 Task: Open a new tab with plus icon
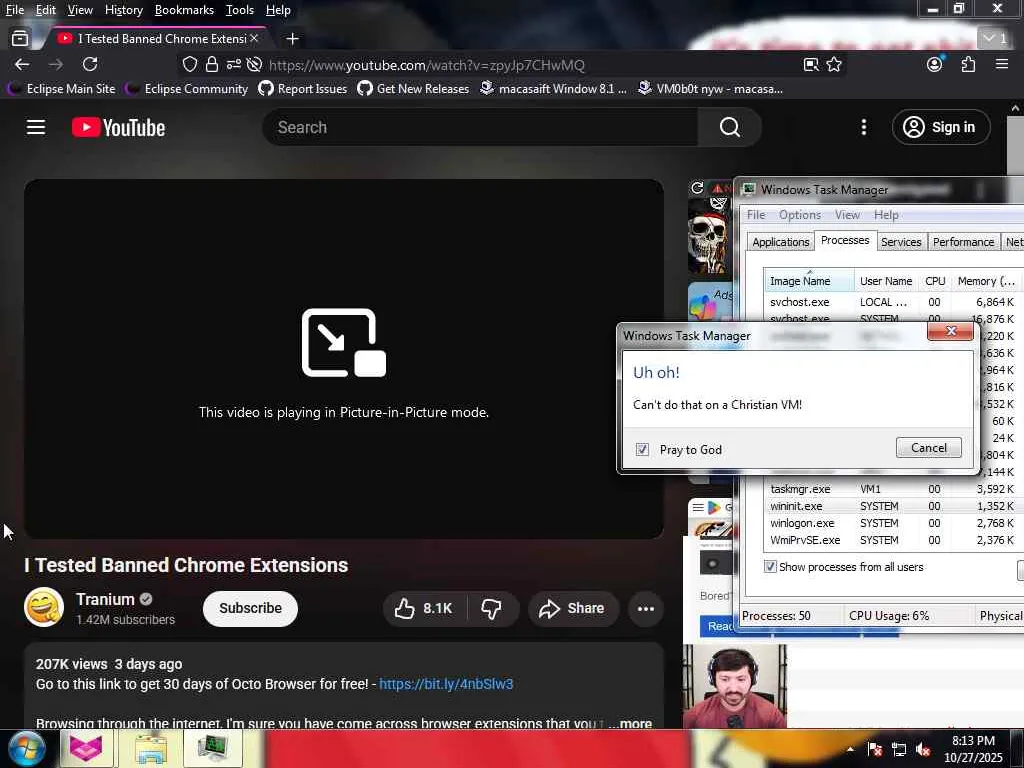point(293,39)
